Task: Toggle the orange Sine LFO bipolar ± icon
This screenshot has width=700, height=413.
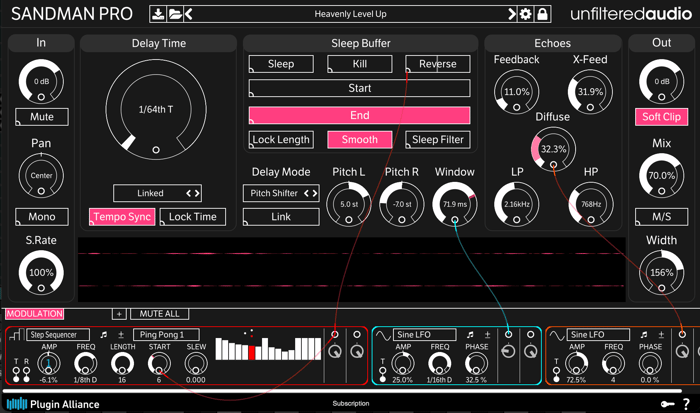Action: click(661, 334)
